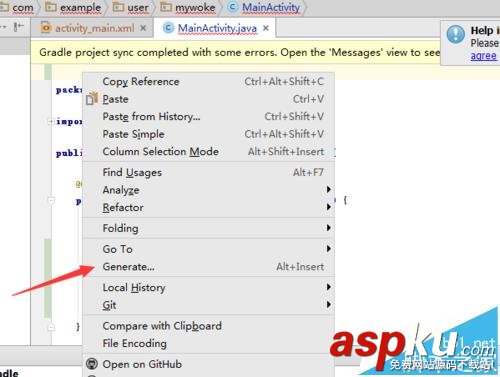Open the Analyze submenu
Viewport: 500px width, 377px height.
point(208,190)
